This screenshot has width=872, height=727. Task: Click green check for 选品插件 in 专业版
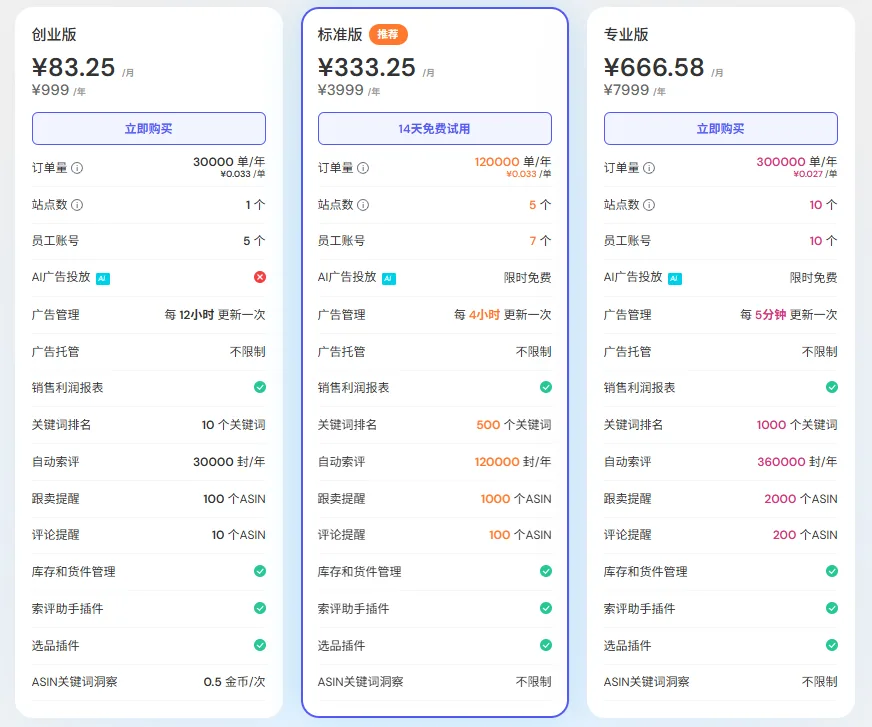831,645
